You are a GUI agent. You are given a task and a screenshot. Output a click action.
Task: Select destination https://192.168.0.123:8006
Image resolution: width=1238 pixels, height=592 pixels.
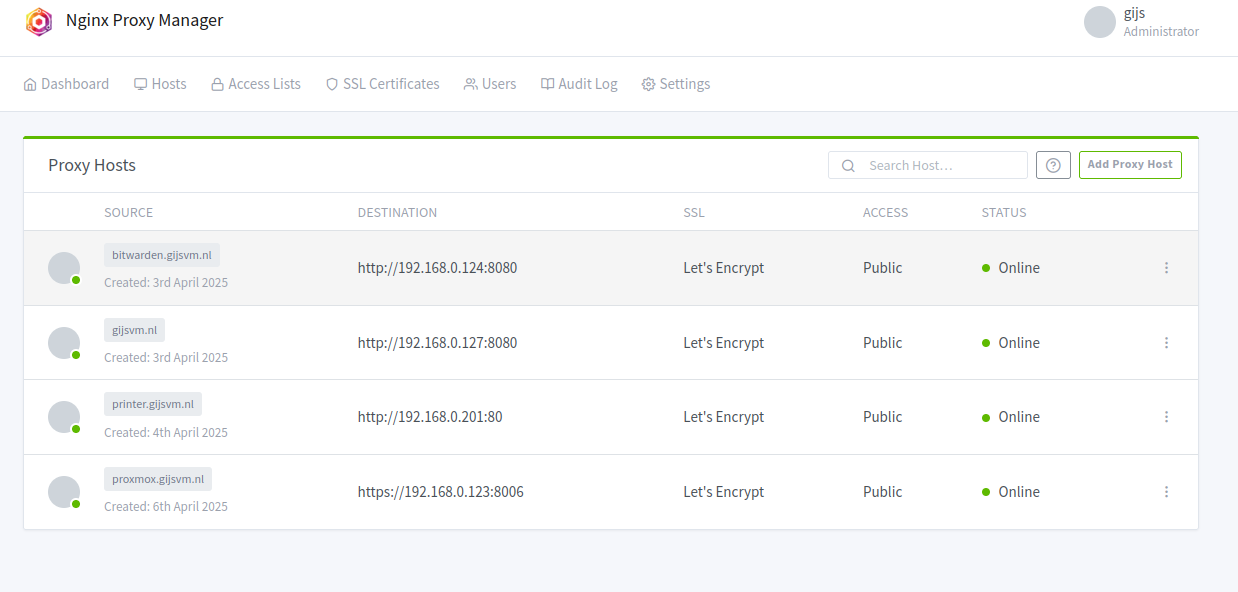[x=441, y=492]
